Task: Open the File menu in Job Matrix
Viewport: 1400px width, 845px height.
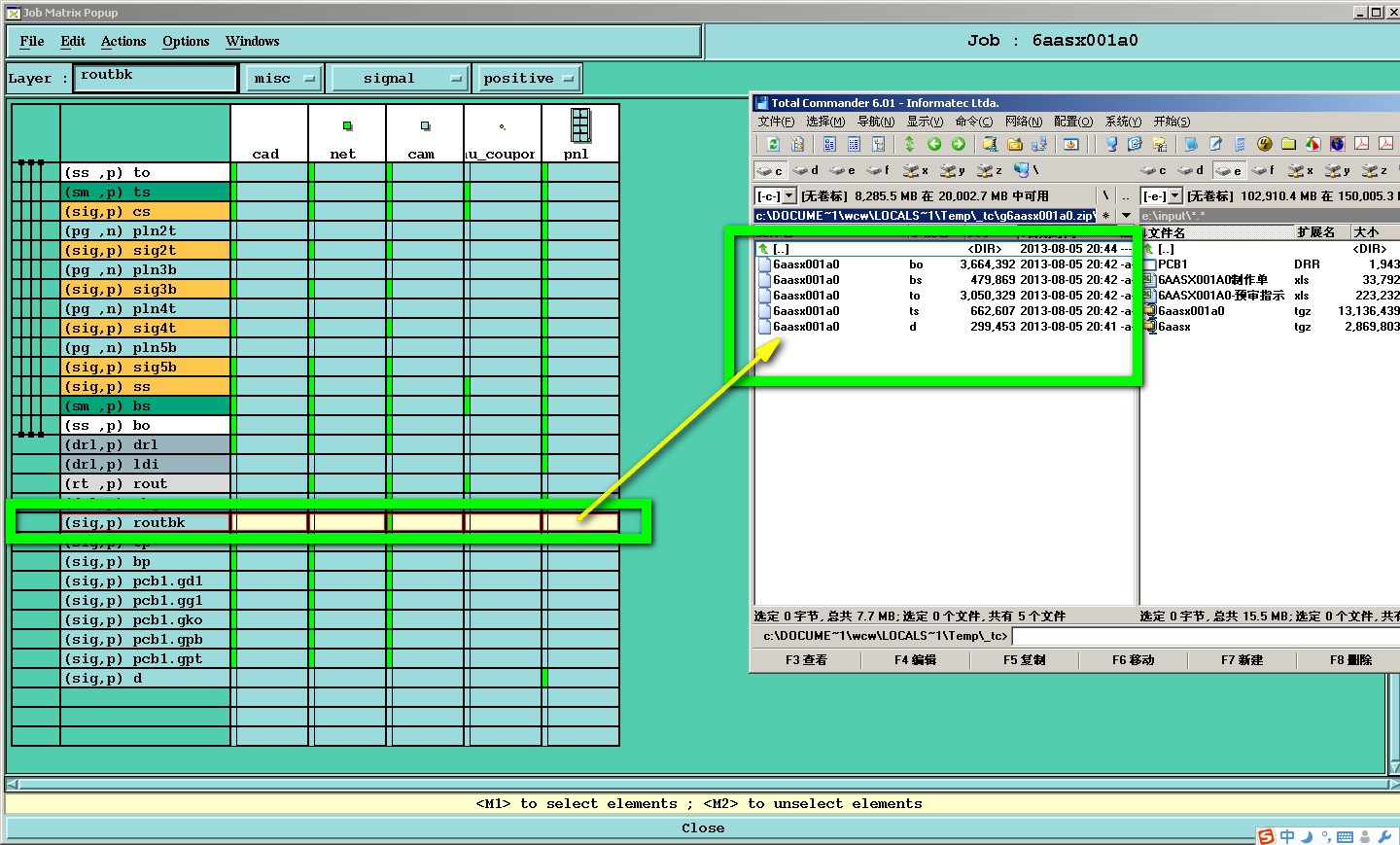Action: tap(32, 42)
